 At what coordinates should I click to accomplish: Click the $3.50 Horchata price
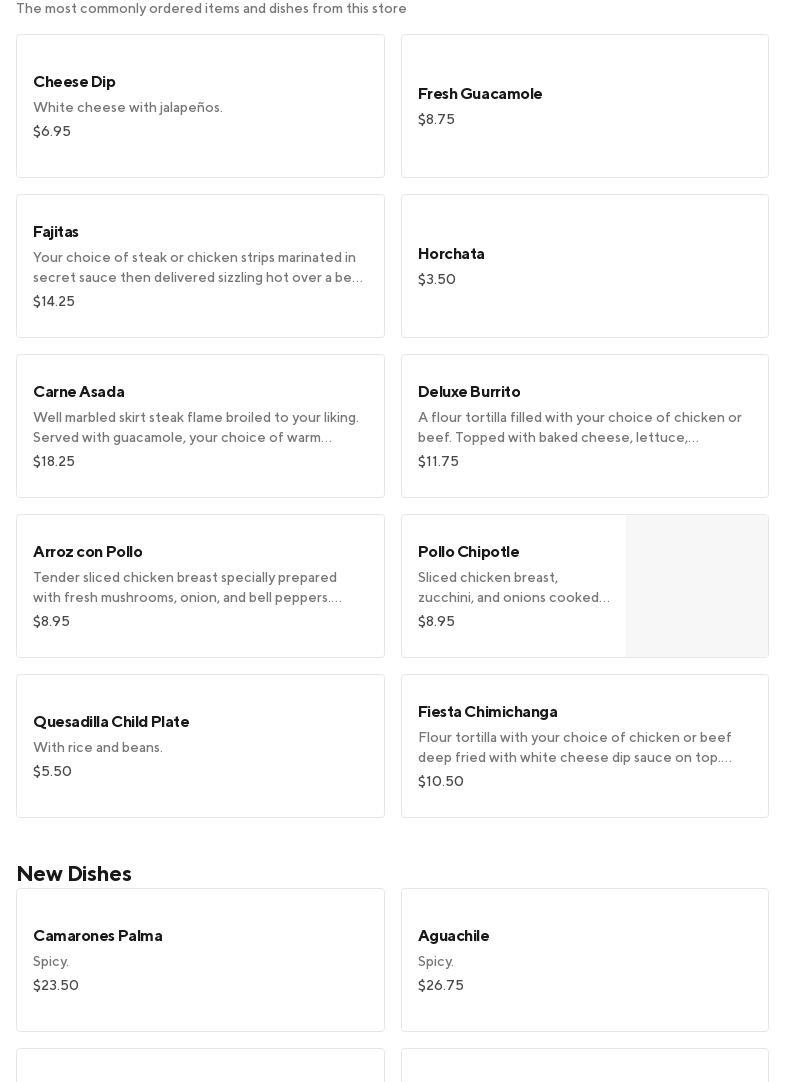pos(437,279)
